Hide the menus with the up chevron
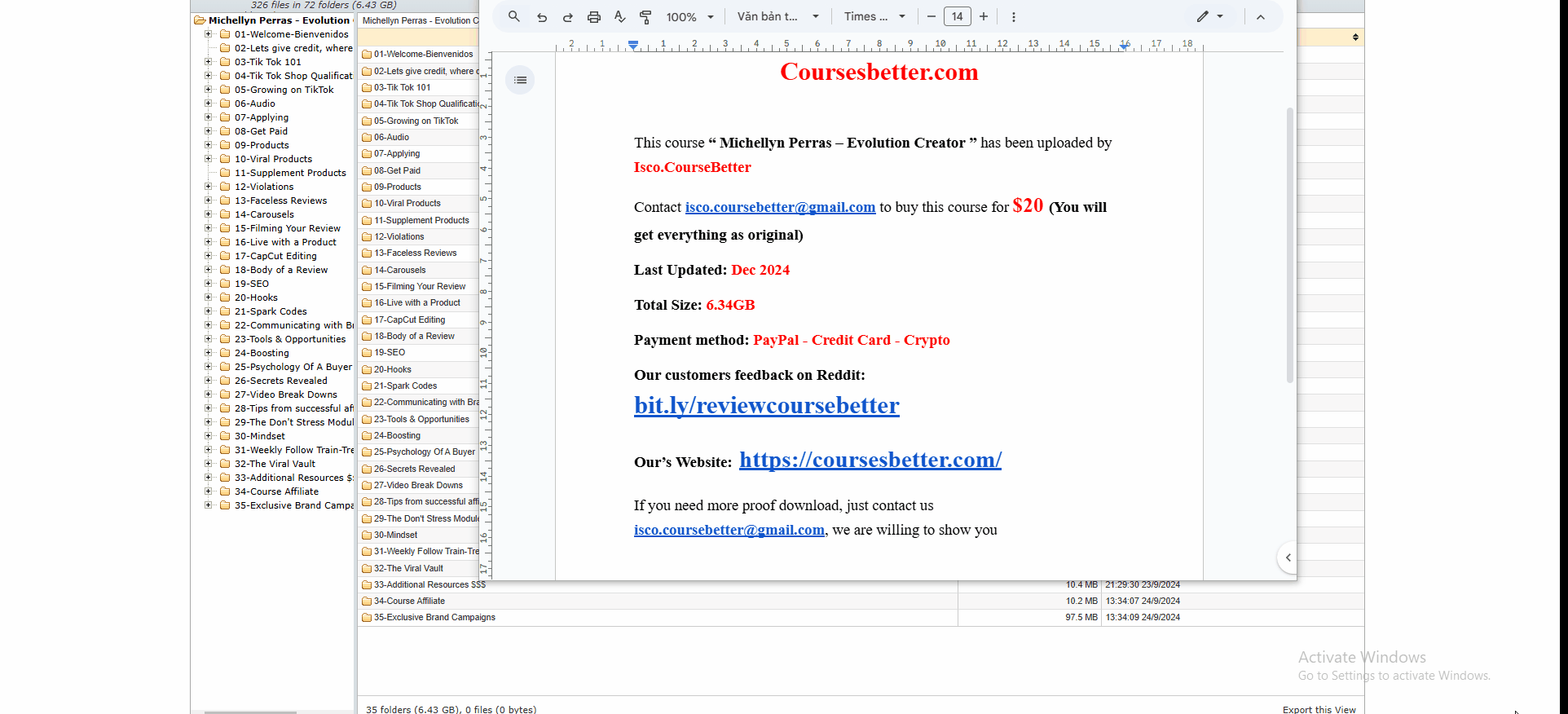 (1260, 17)
